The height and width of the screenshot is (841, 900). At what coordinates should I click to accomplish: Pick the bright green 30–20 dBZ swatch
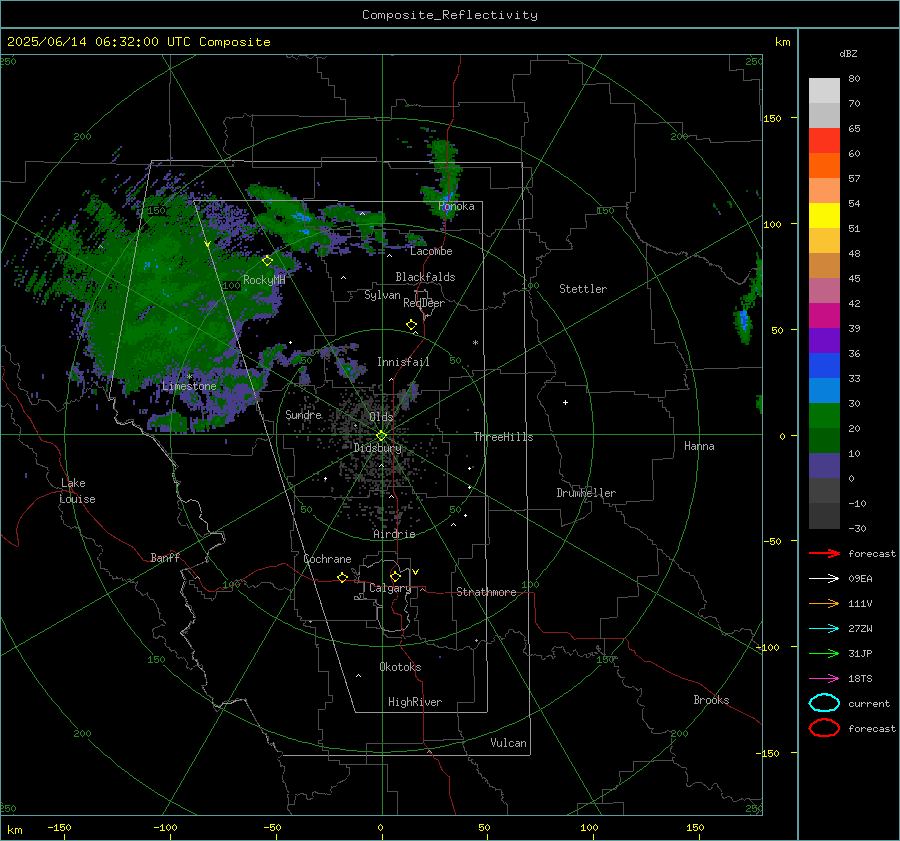(x=824, y=416)
